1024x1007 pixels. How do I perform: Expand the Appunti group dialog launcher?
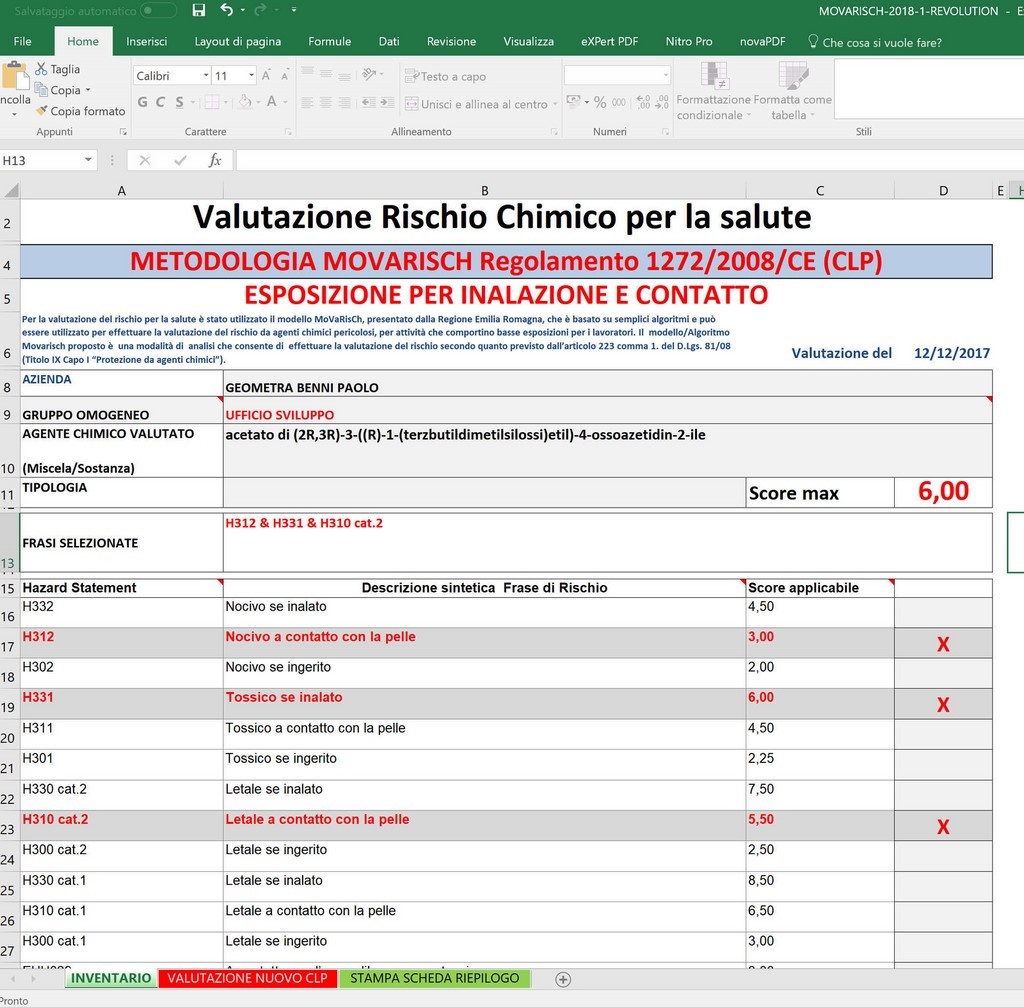(x=123, y=132)
